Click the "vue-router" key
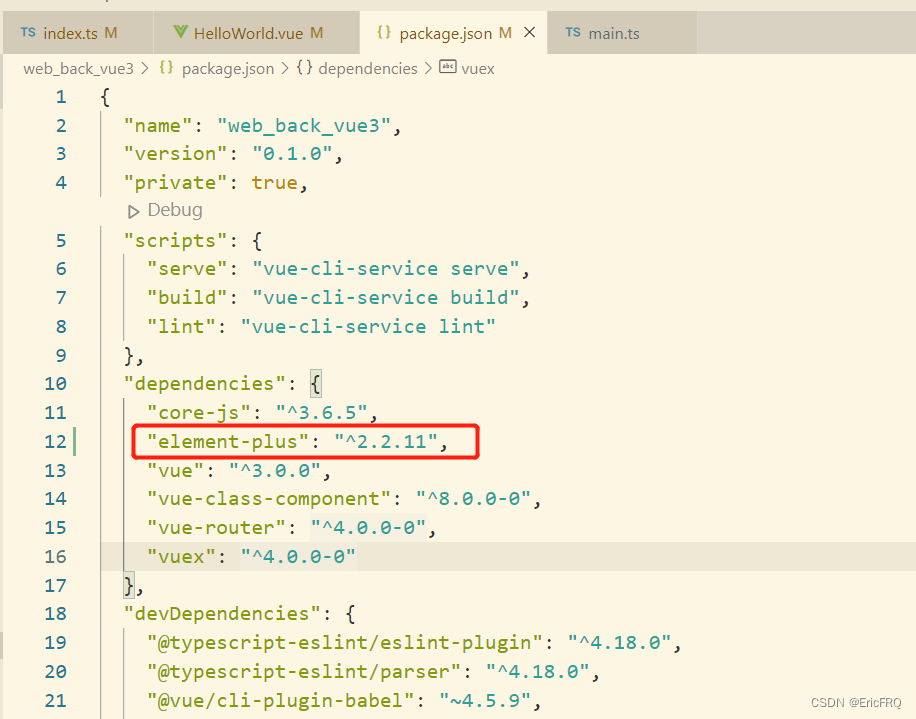The image size is (916, 719). point(216,528)
